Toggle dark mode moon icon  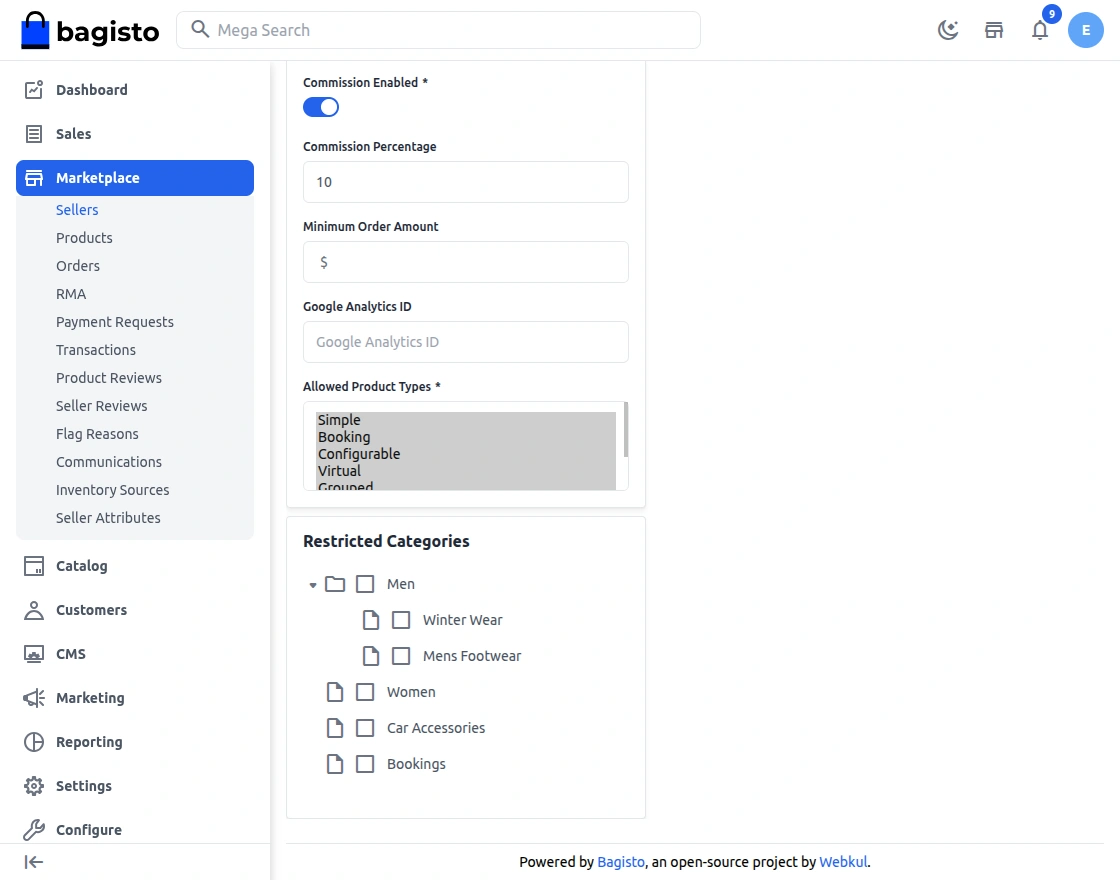click(x=948, y=30)
